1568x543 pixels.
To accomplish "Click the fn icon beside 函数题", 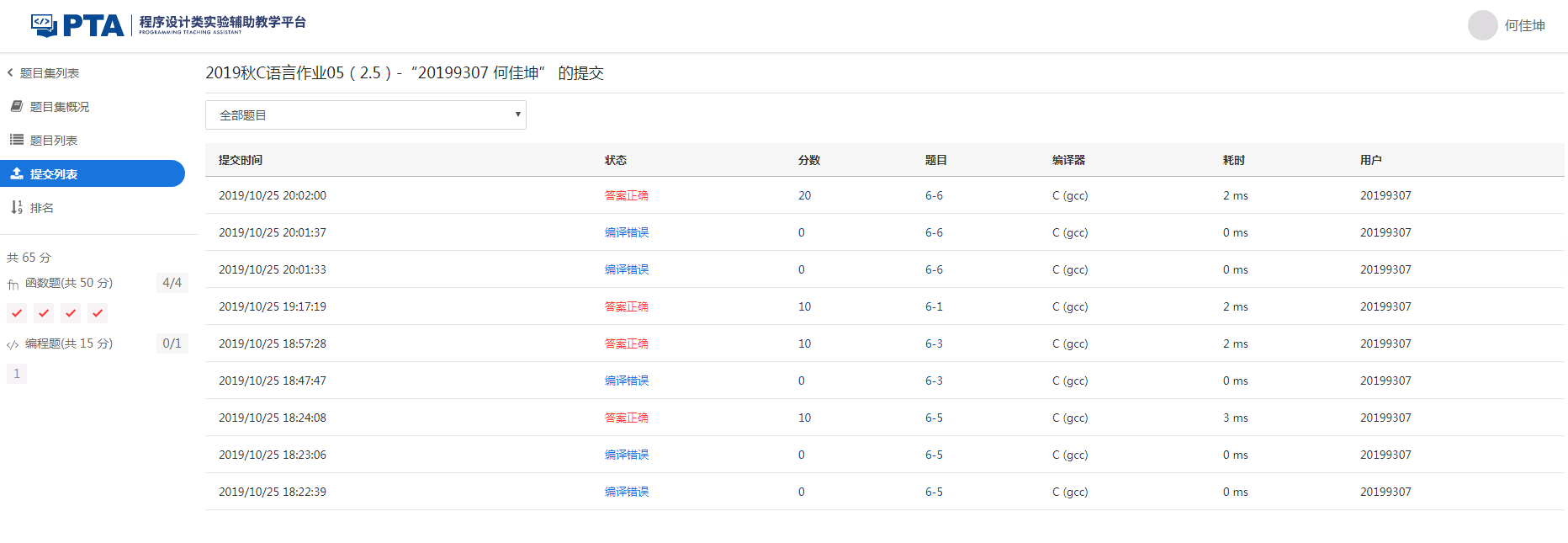I will click(x=13, y=285).
